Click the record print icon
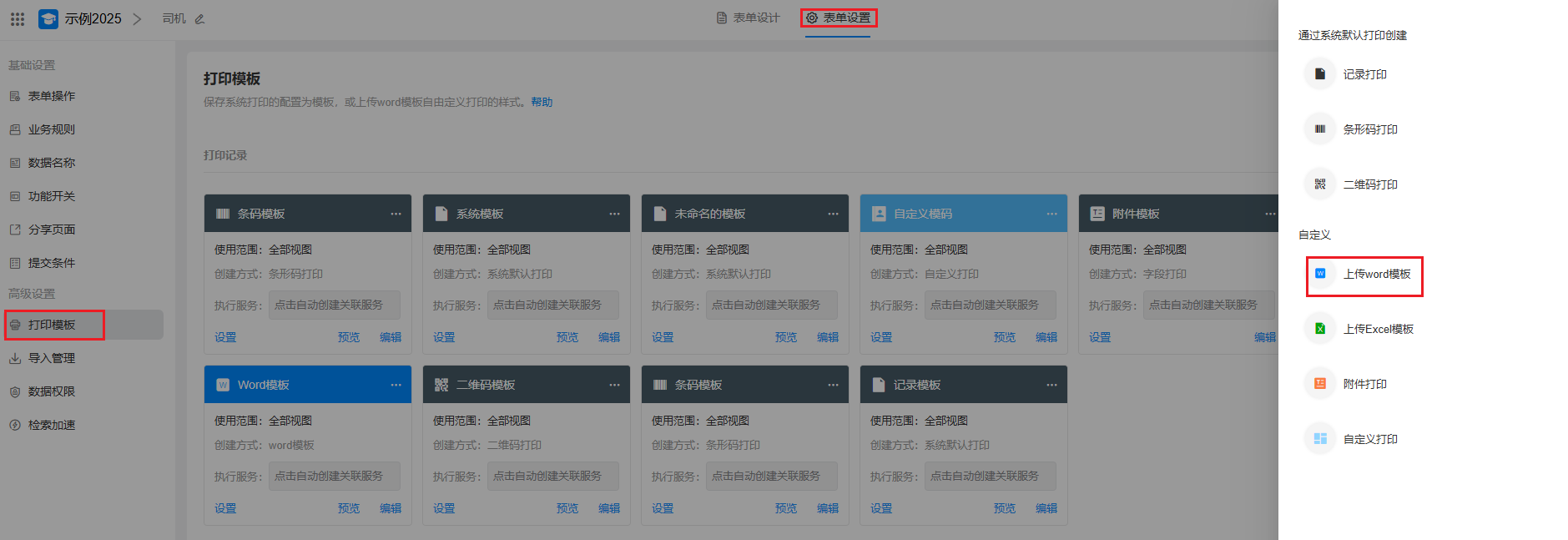Viewport: 1568px width, 540px height. click(x=1319, y=74)
